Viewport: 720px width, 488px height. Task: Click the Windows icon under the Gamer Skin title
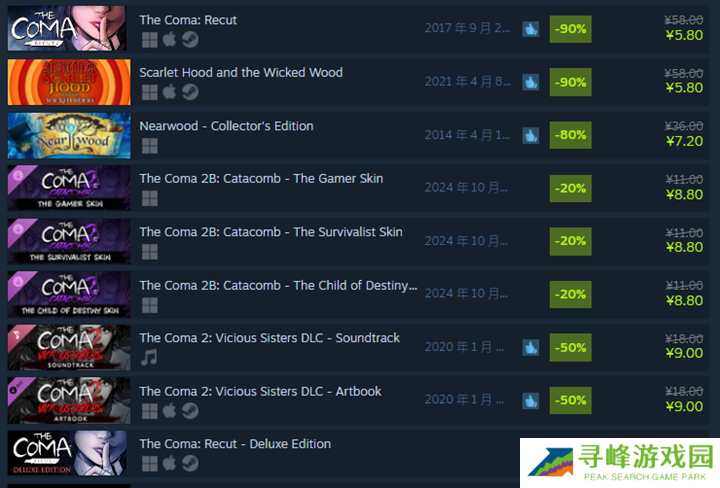tap(150, 198)
